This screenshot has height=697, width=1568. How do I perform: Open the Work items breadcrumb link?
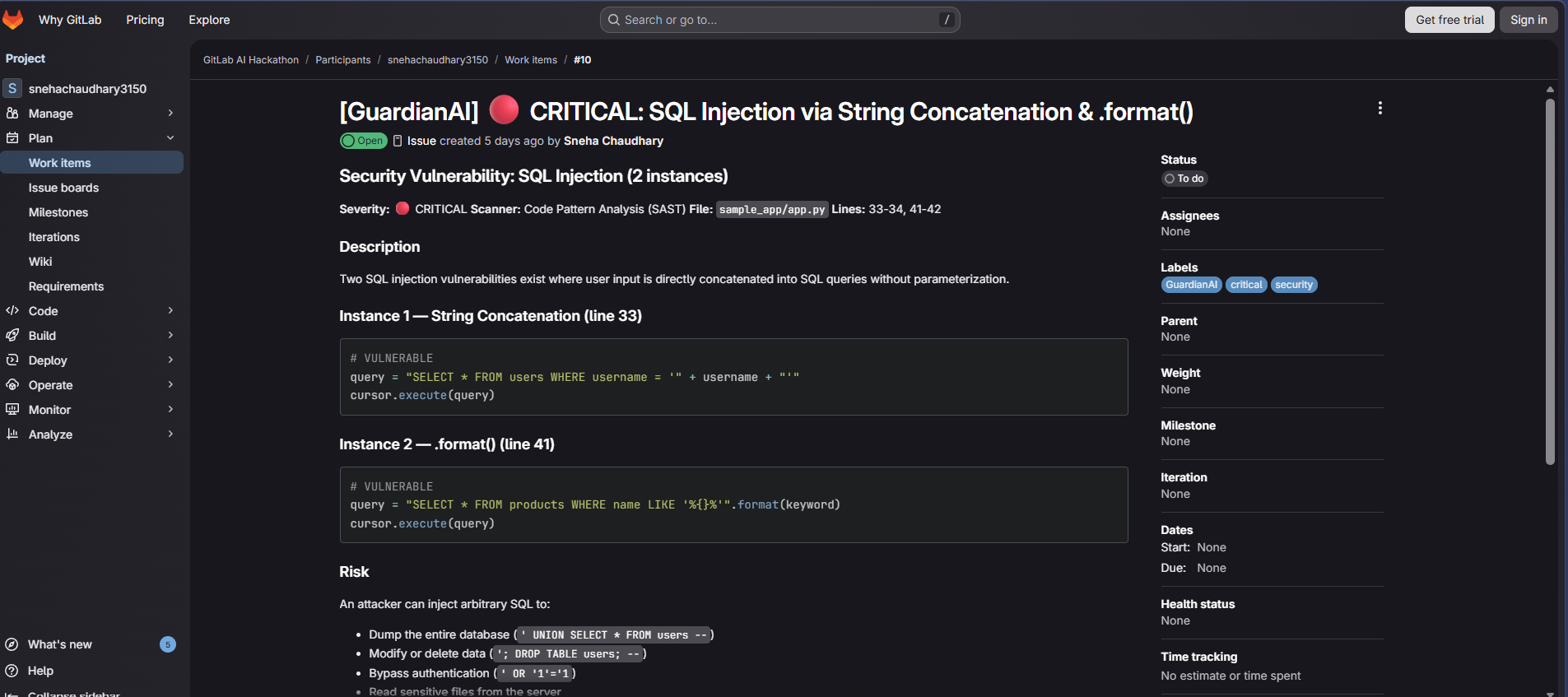531,60
